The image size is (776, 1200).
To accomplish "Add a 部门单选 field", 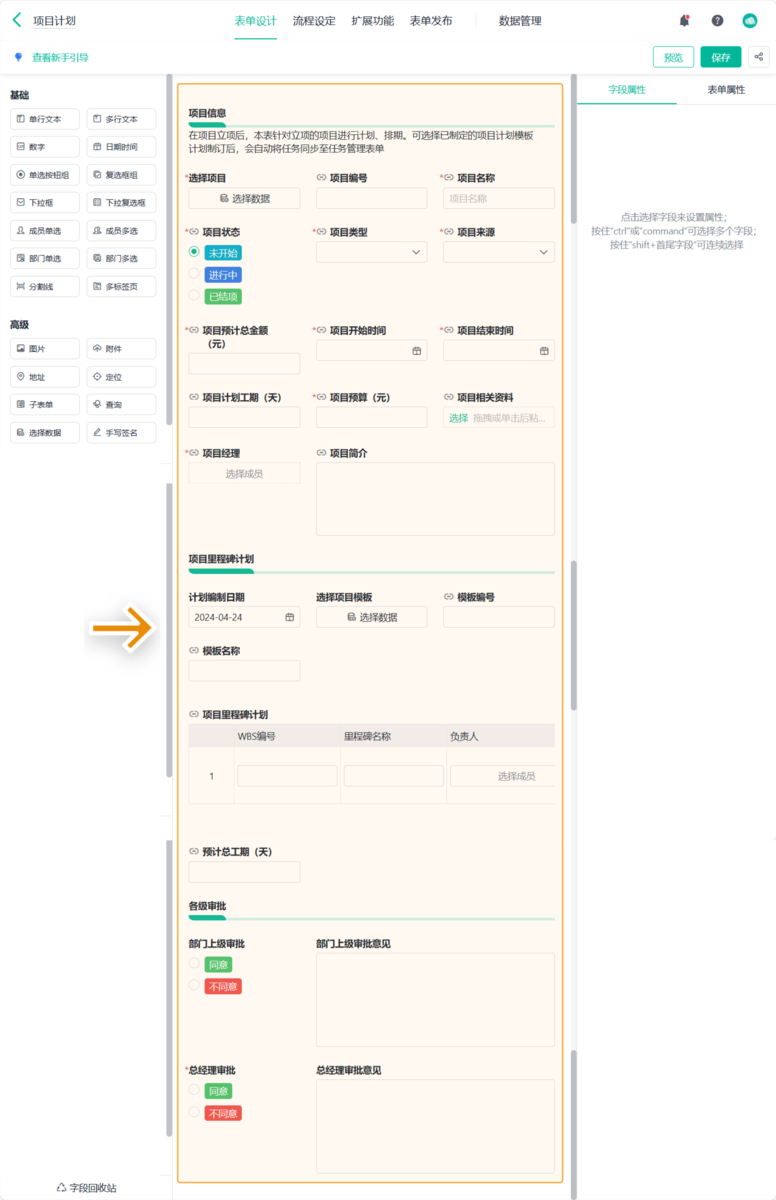I will [44, 259].
